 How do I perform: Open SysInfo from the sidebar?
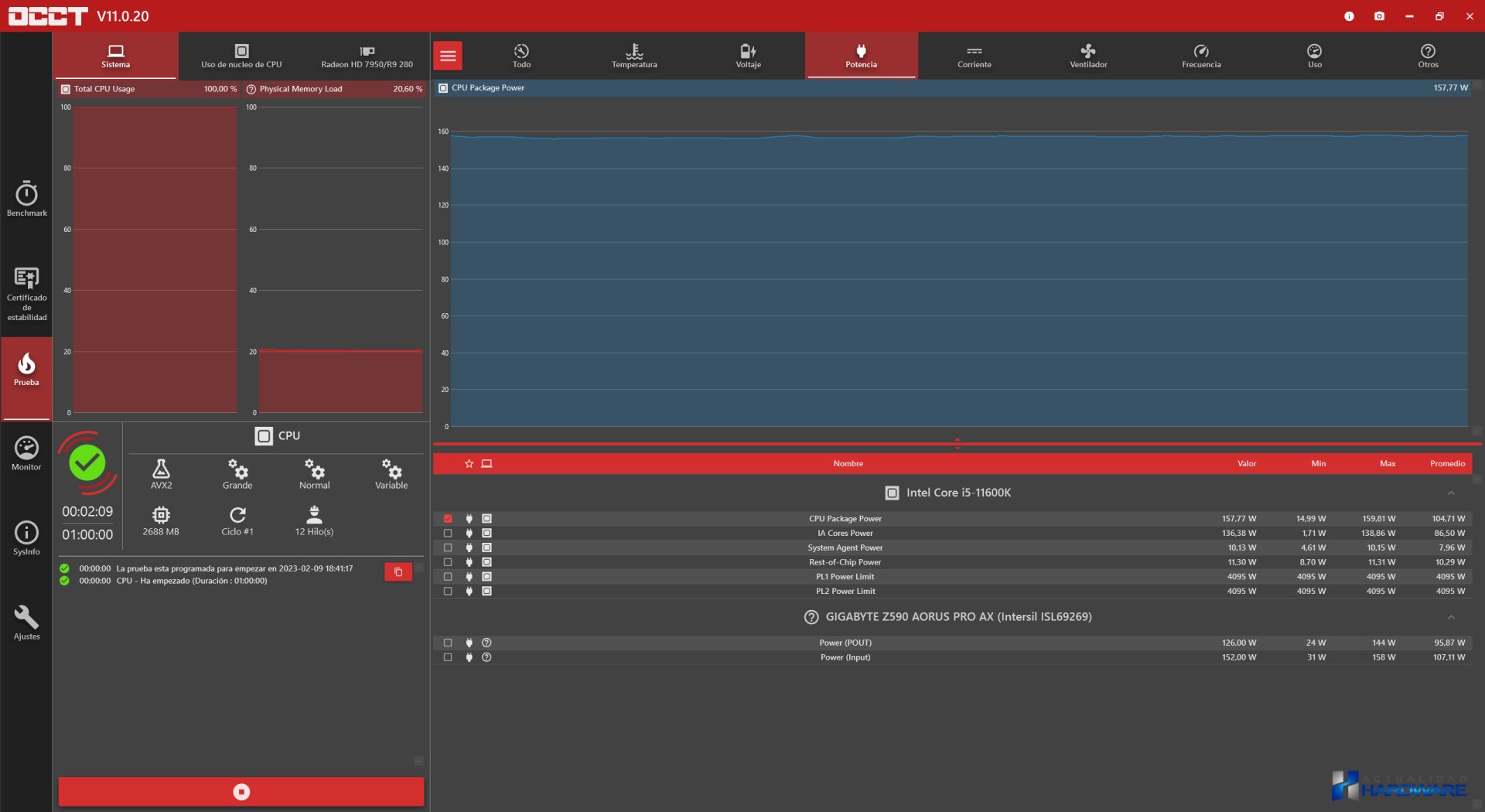click(26, 537)
